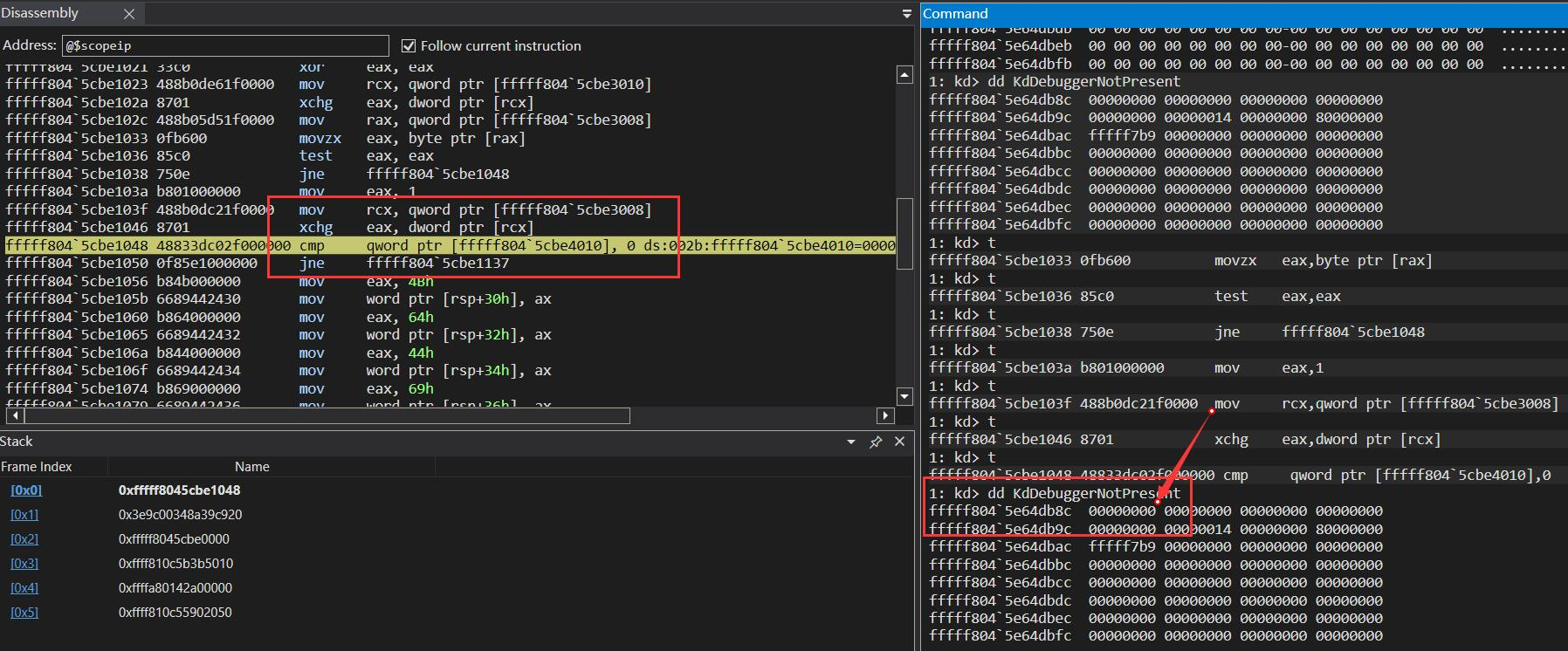
Task: Open stack frame [0x4] link
Action: point(24,588)
